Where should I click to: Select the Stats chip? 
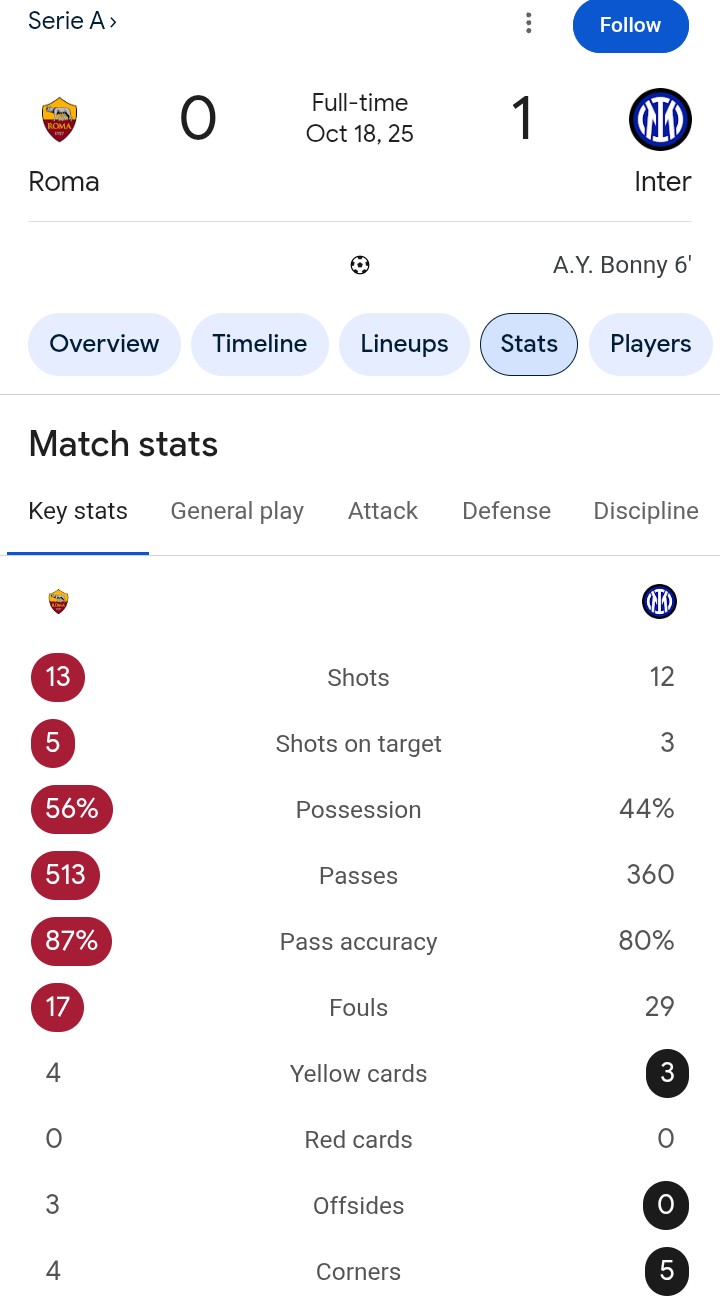(x=529, y=344)
